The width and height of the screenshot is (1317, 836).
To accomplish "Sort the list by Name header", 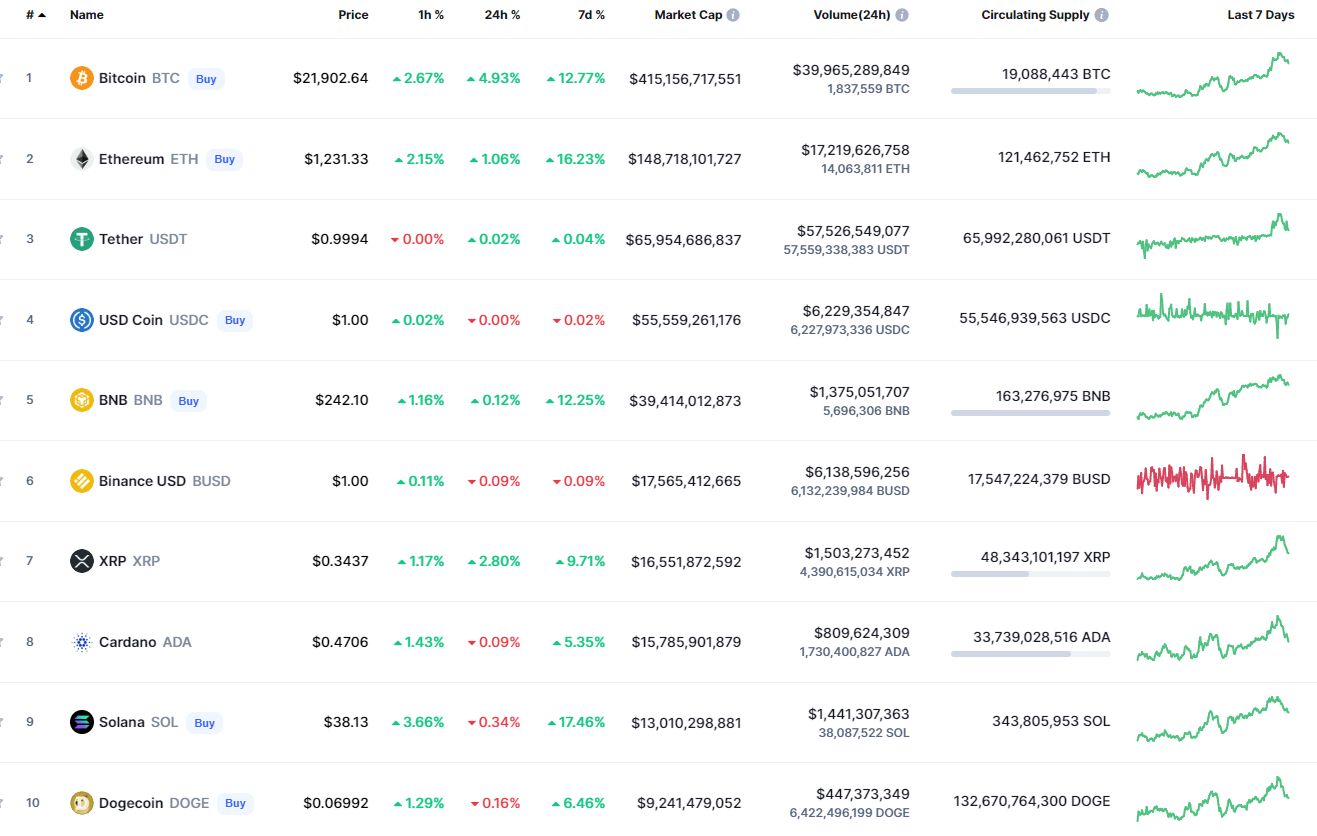I will point(87,15).
